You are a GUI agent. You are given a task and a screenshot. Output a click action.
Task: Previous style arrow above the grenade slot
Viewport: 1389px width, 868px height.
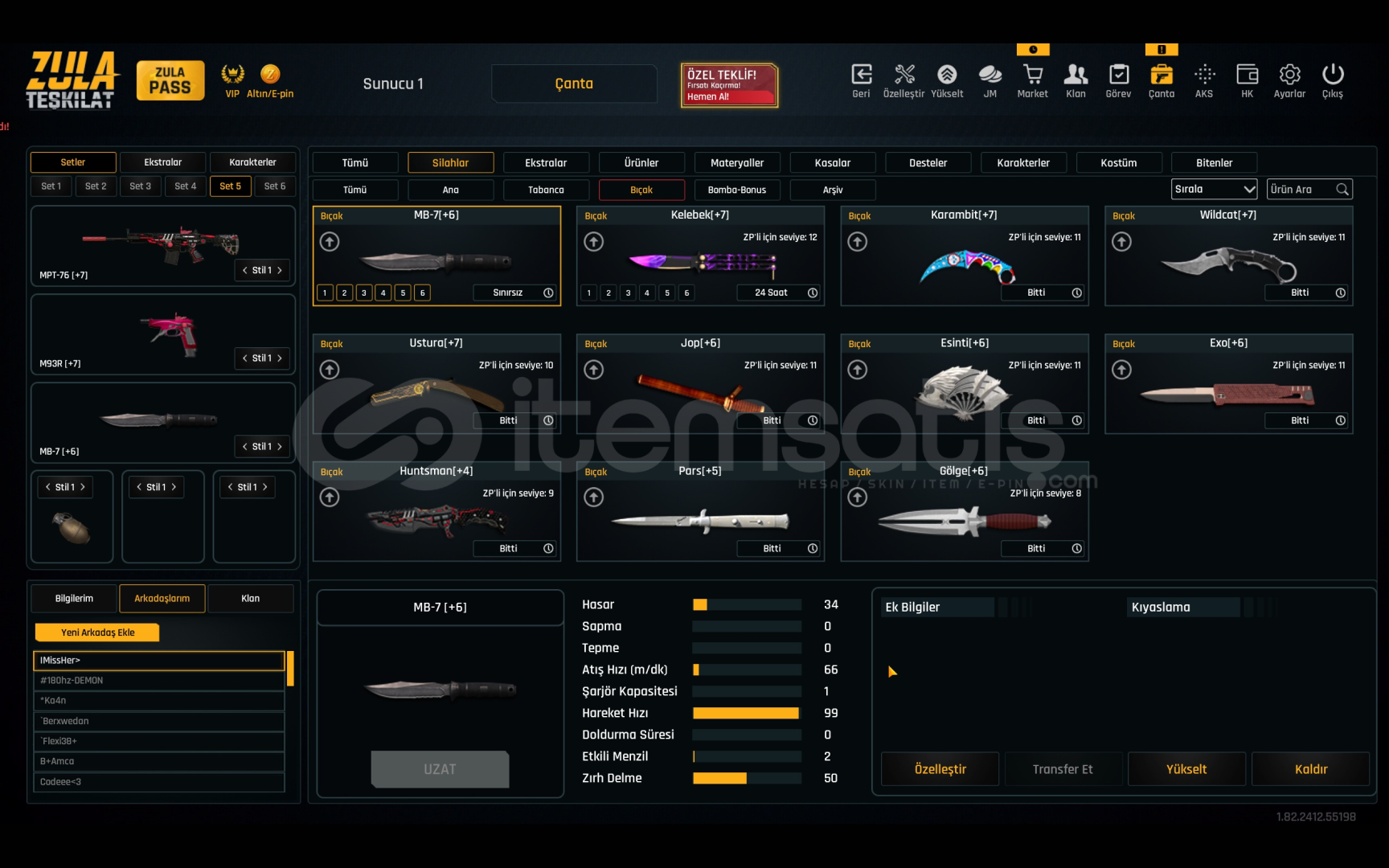[x=48, y=487]
